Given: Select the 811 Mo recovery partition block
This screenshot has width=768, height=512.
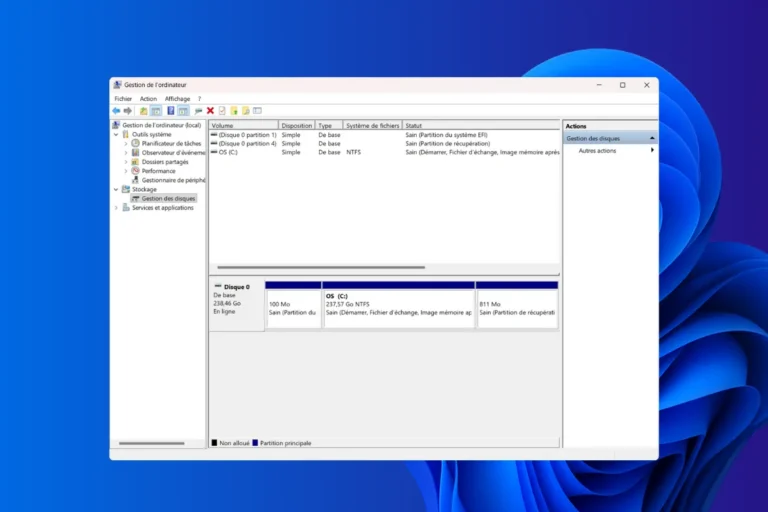Looking at the screenshot, I should pos(517,305).
